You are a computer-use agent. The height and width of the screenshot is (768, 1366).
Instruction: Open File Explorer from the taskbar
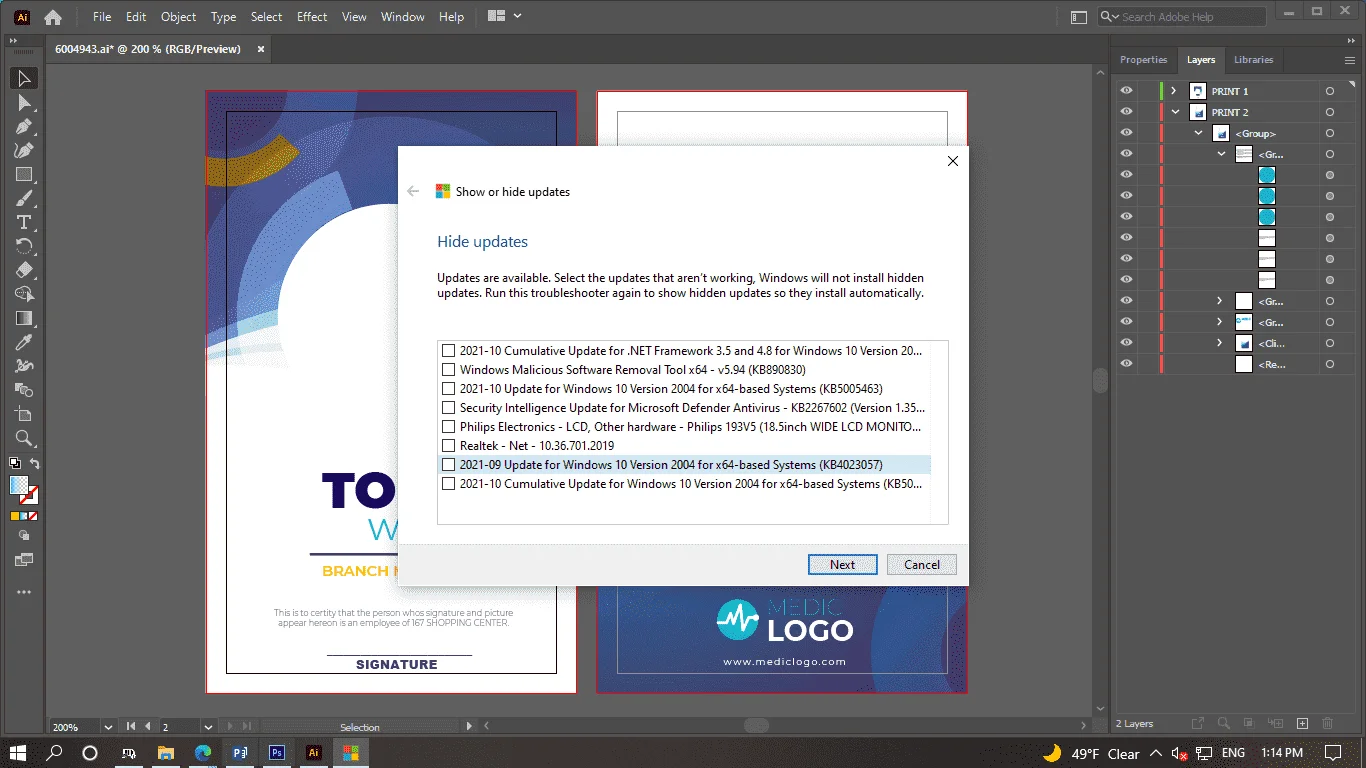point(166,753)
